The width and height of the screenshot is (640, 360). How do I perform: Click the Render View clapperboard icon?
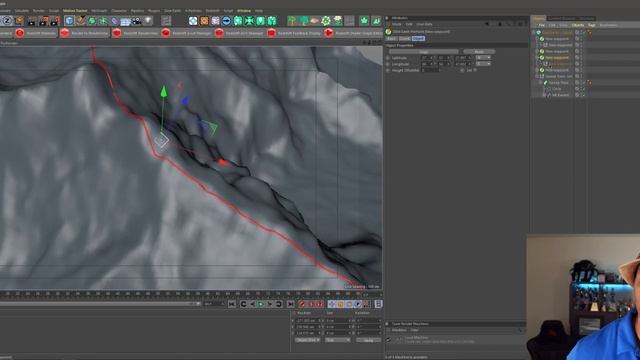32,21
